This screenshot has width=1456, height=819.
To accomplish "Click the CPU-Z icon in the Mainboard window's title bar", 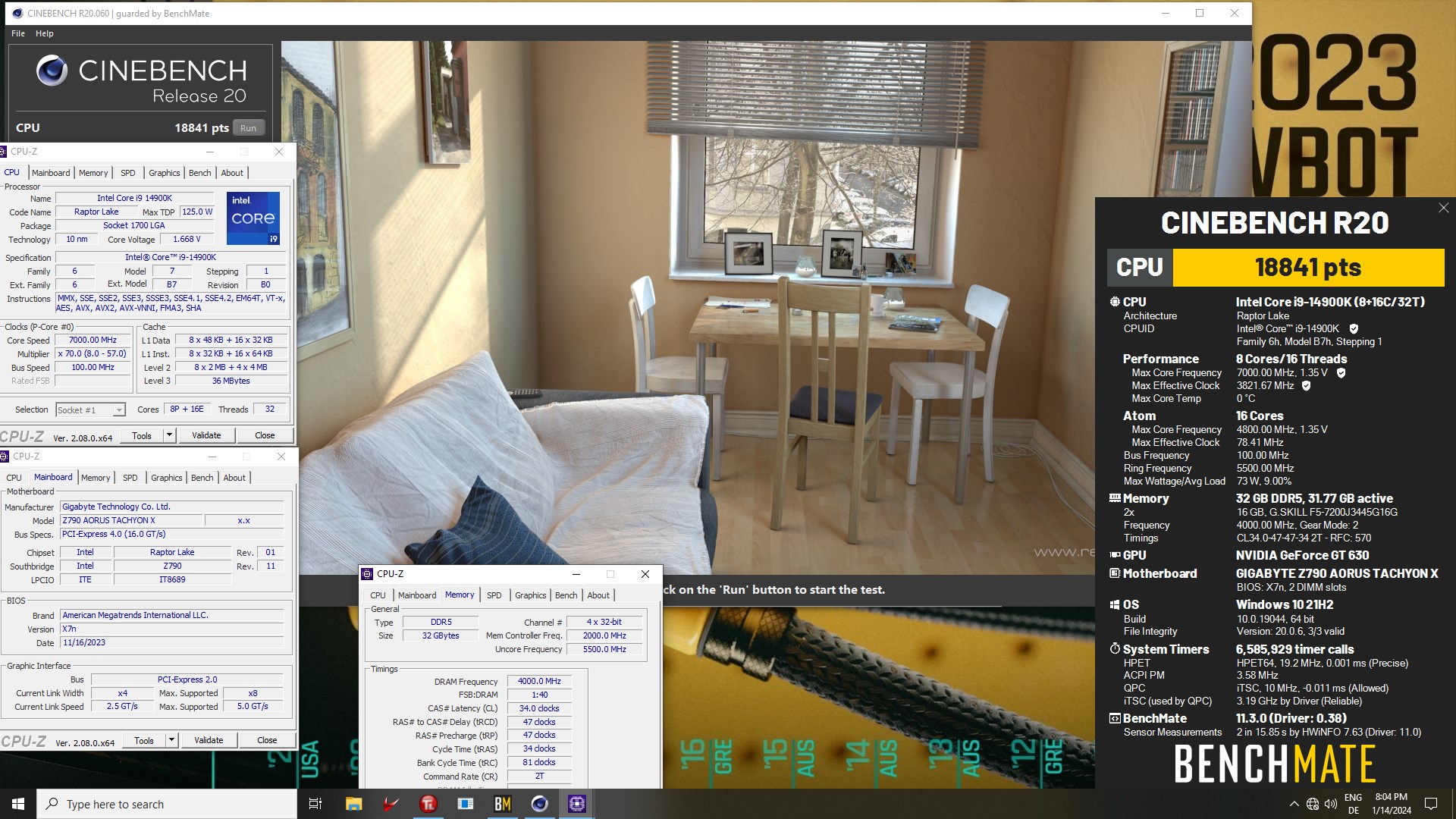I will click(4, 457).
